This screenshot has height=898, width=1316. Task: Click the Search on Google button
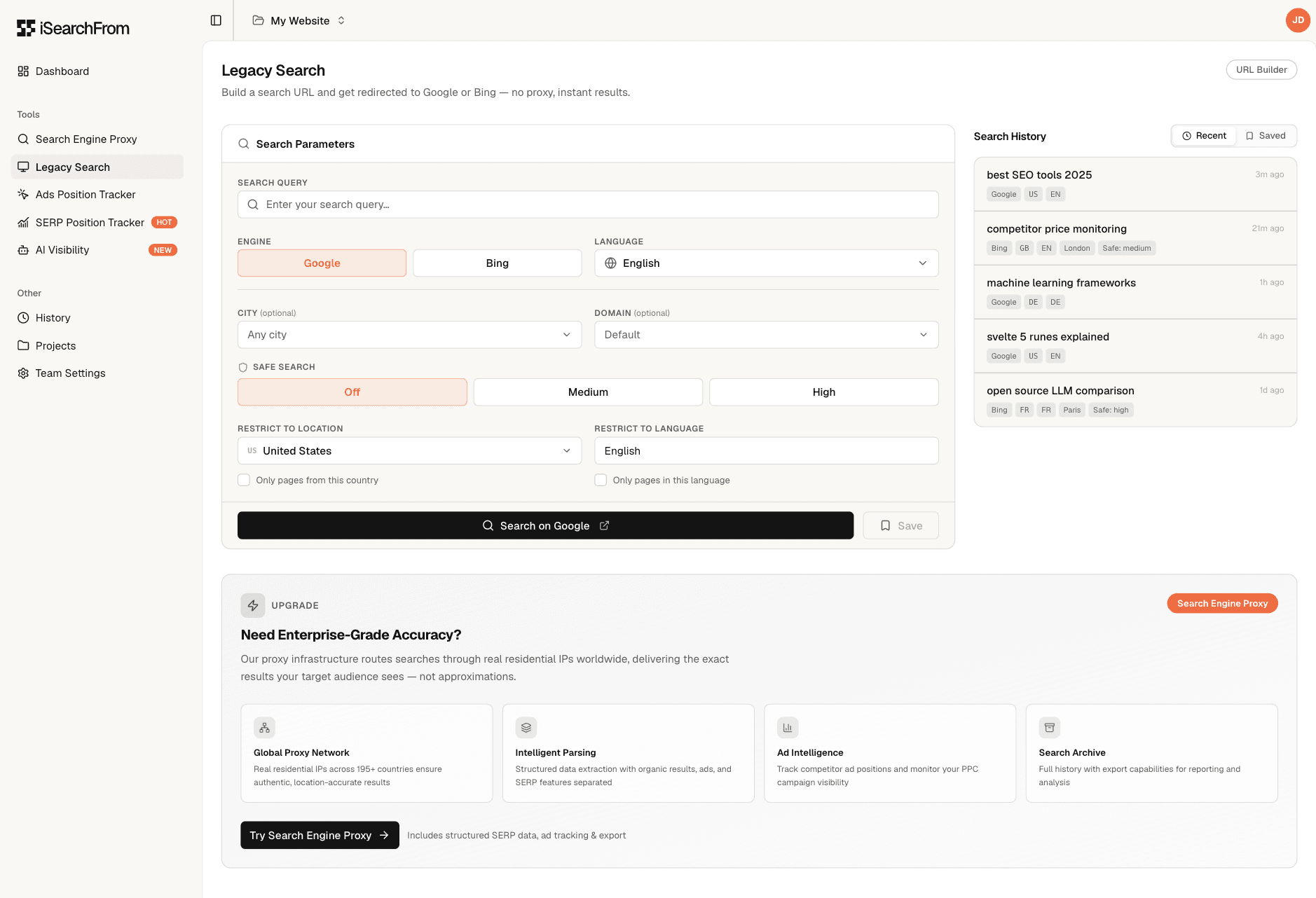click(x=545, y=525)
